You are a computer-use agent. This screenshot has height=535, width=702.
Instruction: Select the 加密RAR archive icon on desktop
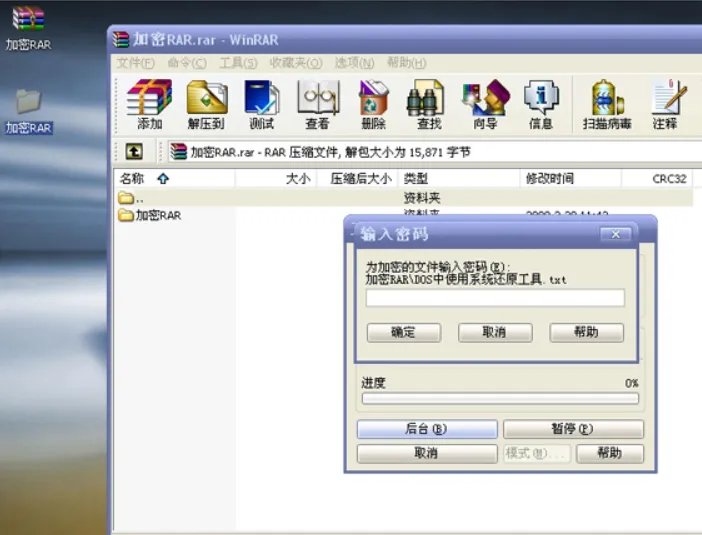[28, 28]
